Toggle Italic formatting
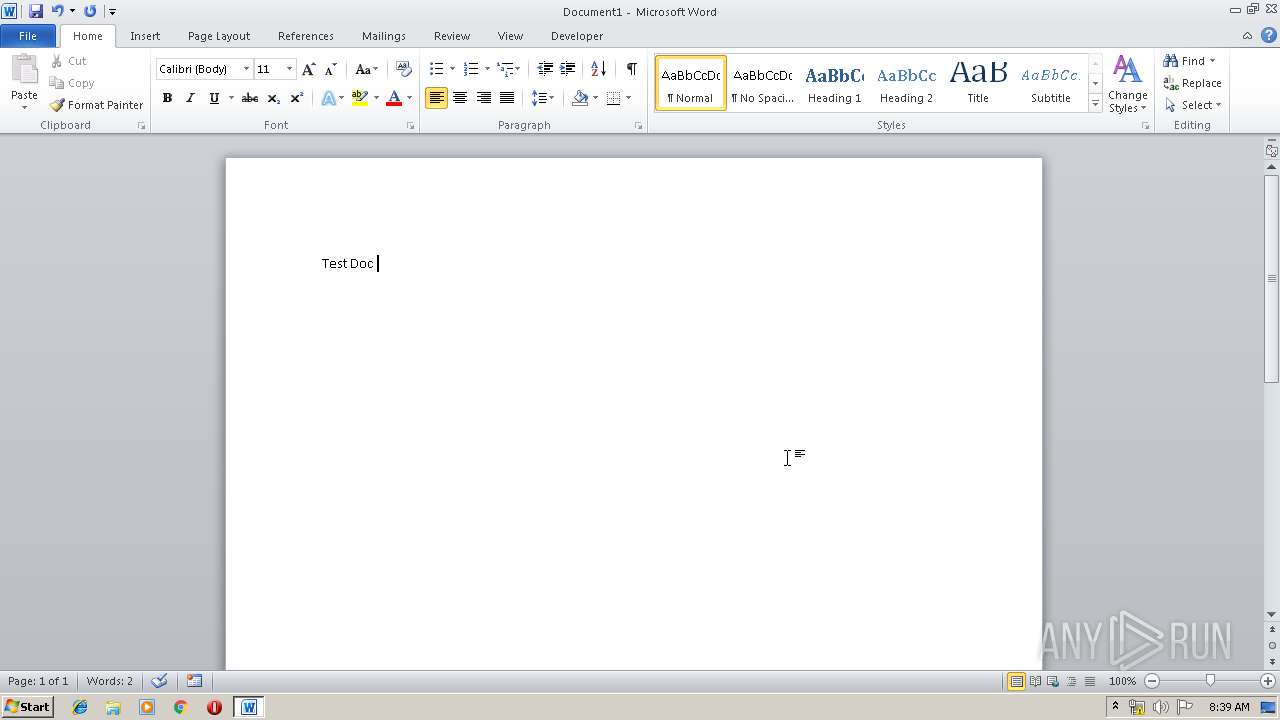Image resolution: width=1280 pixels, height=720 pixels. pyautogui.click(x=190, y=98)
